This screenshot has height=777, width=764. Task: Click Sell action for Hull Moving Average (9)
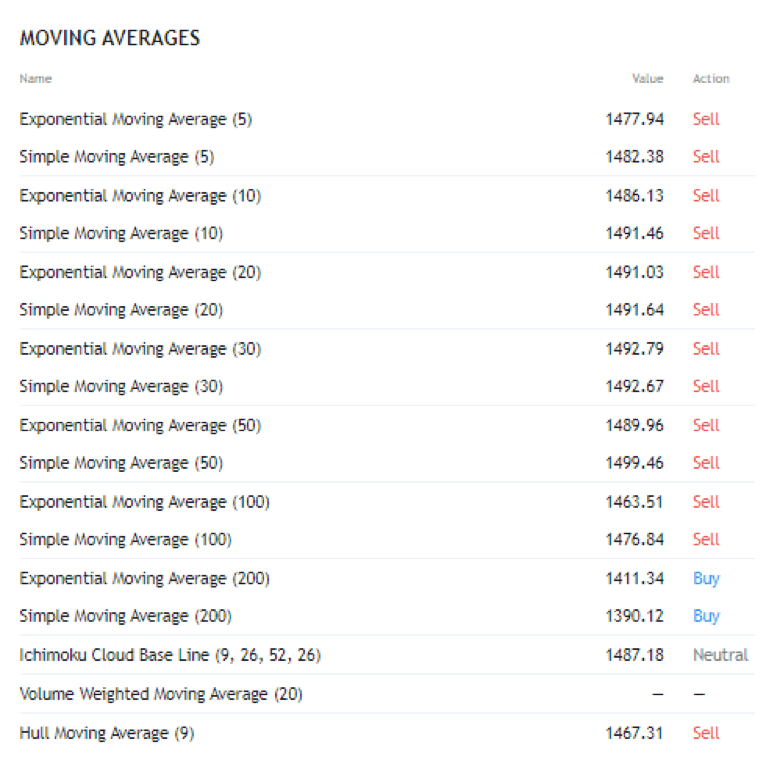[706, 733]
